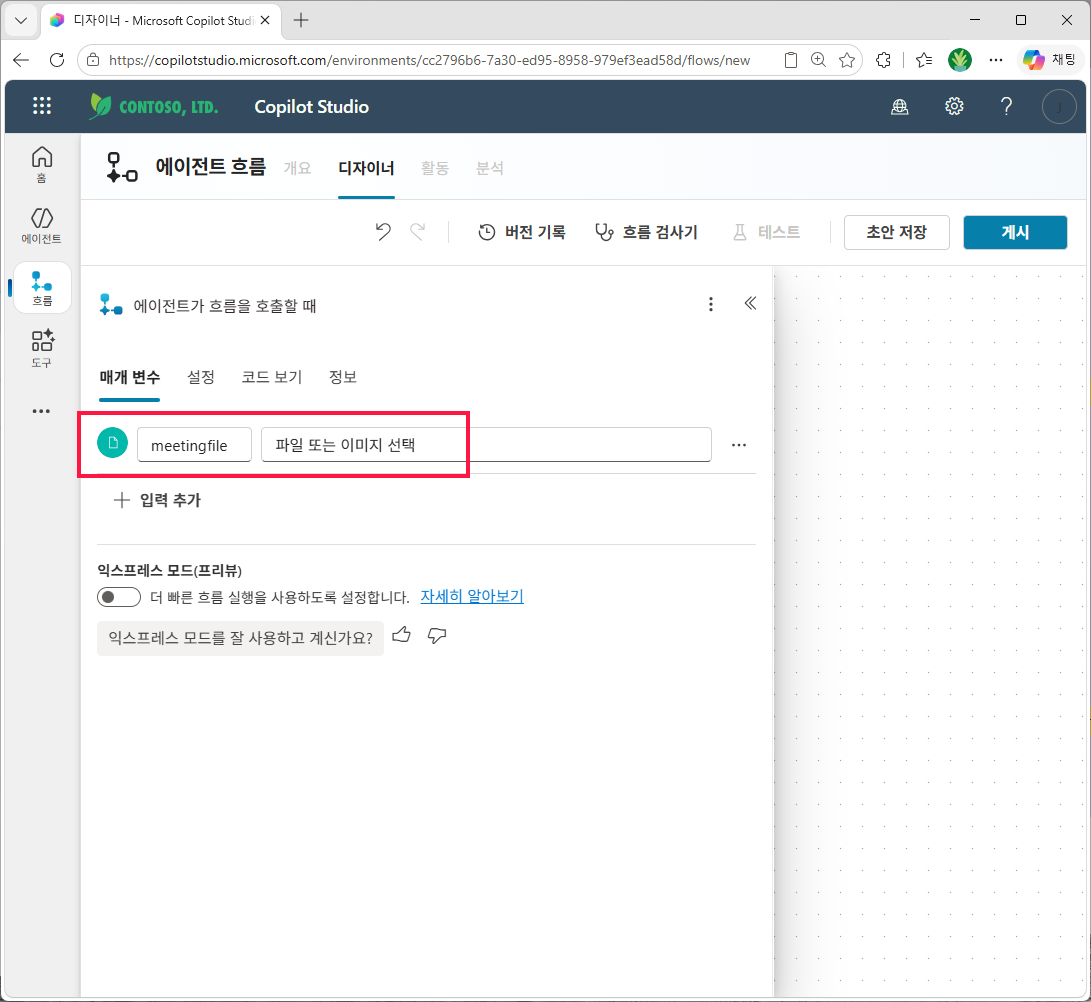The image size is (1091, 1002).
Task: Open the 자세히 알아보기 link
Action: (472, 596)
